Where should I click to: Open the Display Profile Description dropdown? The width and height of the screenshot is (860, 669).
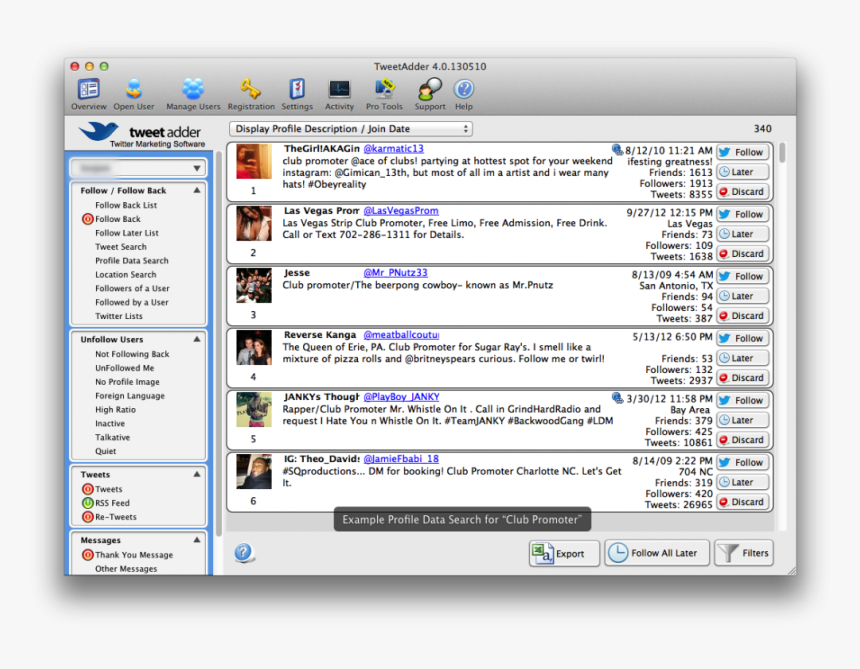point(350,129)
